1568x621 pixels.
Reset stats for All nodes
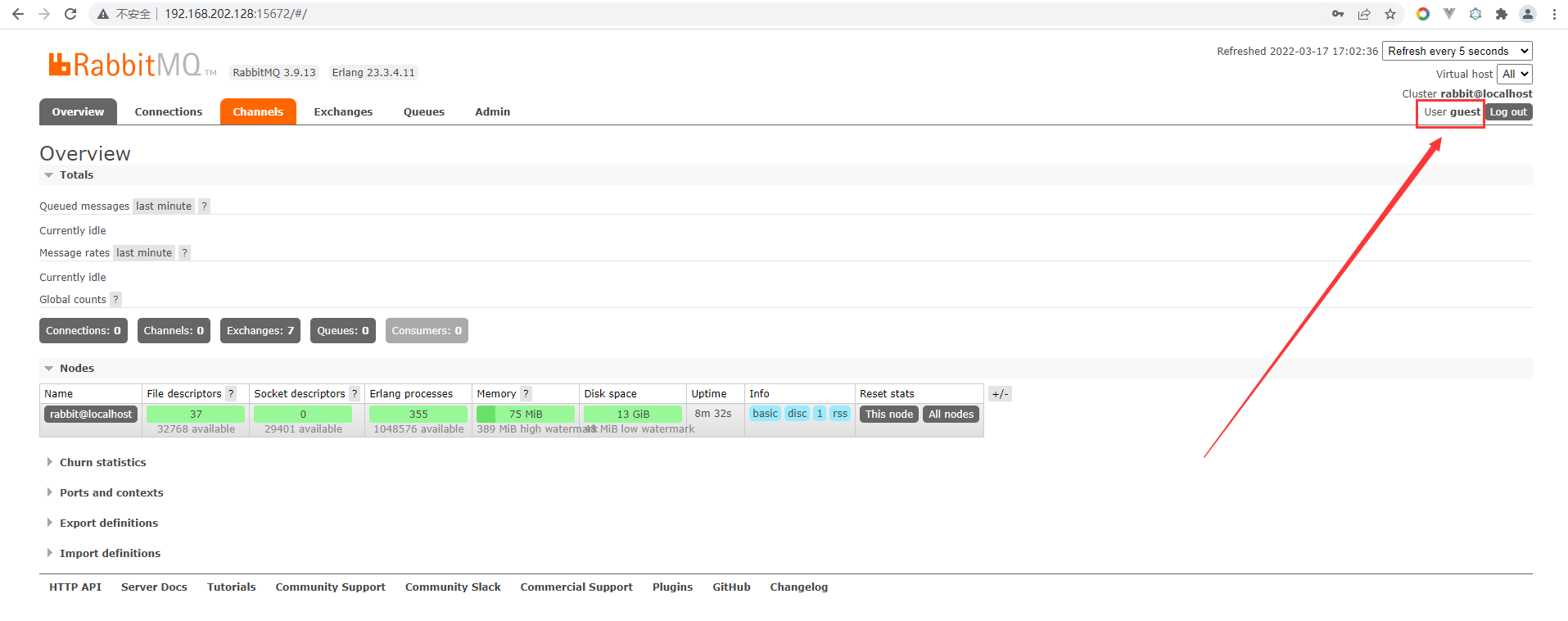(951, 415)
